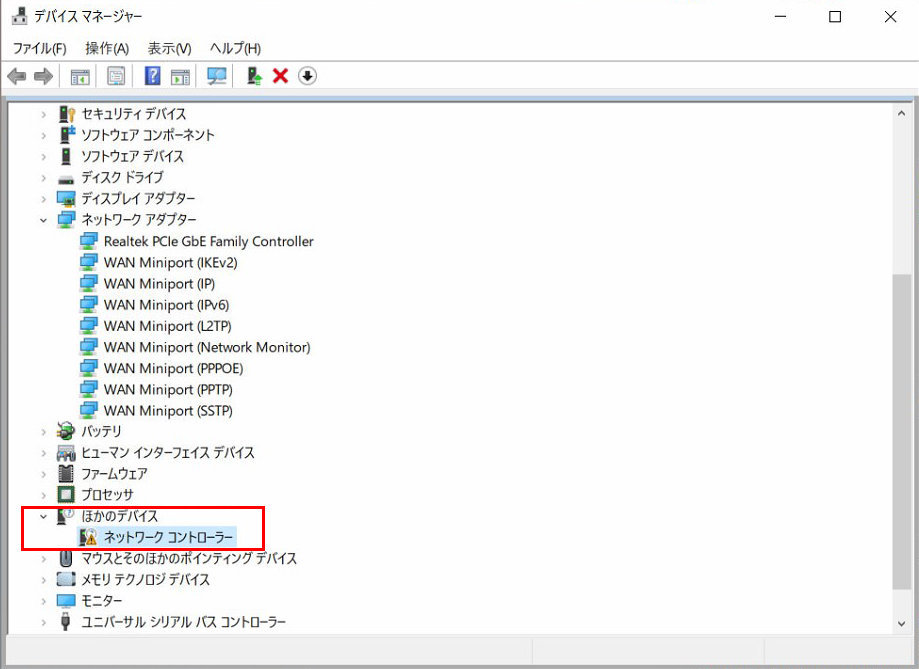The width and height of the screenshot is (919, 669).
Task: Click the ネットワーク アダプター label
Action: [x=139, y=220]
